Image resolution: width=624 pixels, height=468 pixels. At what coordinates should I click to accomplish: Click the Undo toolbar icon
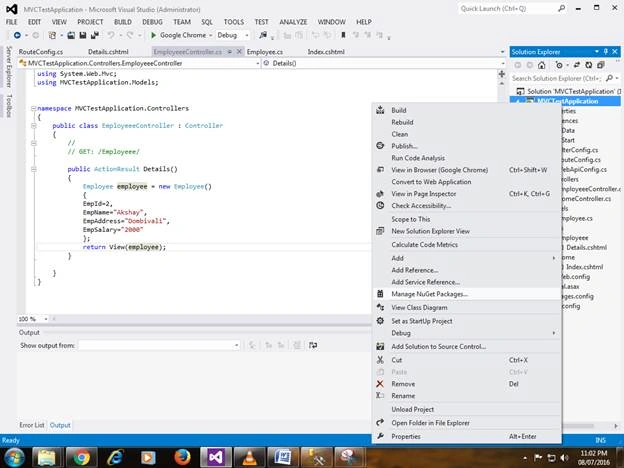(x=111, y=35)
